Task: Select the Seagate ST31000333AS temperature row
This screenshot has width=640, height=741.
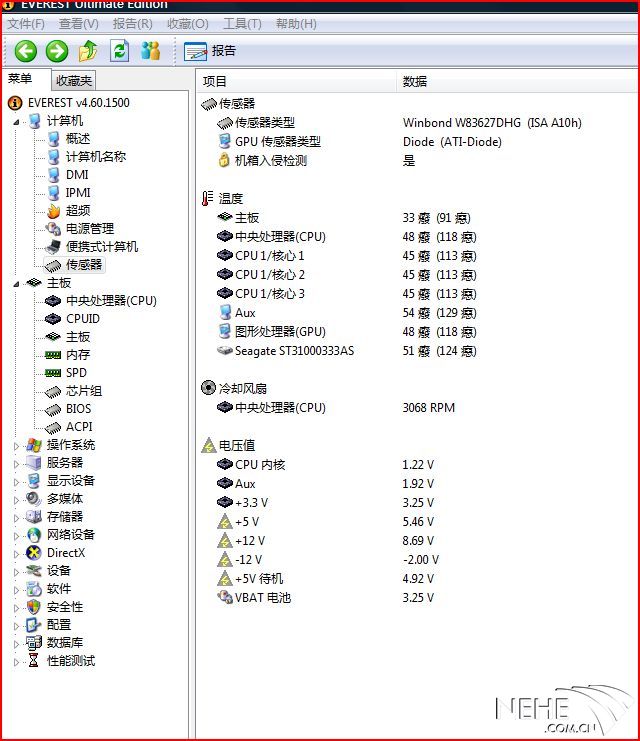Action: click(x=346, y=351)
